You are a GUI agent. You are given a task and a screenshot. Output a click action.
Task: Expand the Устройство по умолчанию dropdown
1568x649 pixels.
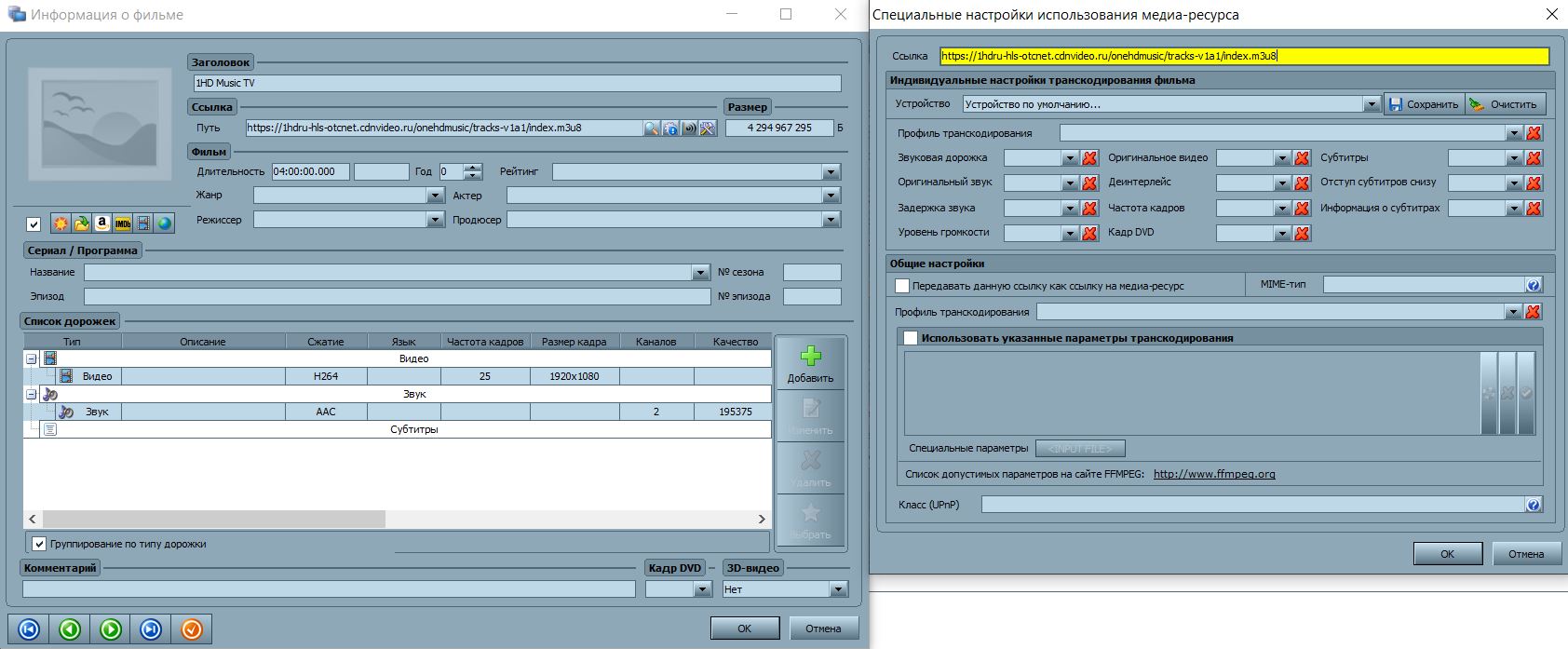(x=1371, y=104)
